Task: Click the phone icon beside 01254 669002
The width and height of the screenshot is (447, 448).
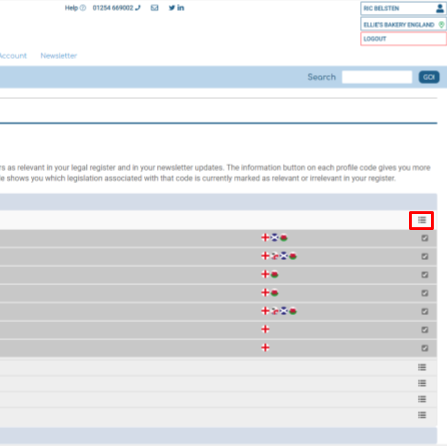Action: tap(138, 8)
